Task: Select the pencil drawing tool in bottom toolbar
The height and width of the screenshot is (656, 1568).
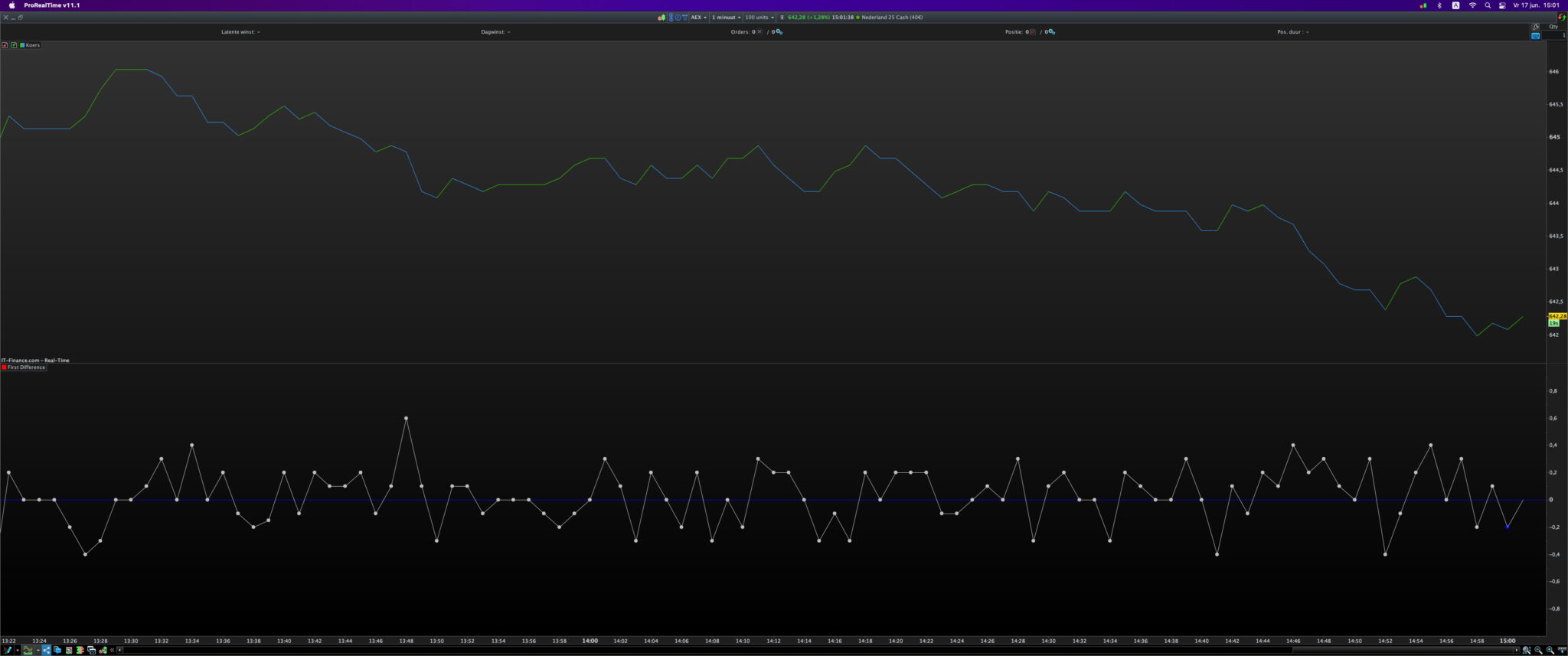Action: pyautogui.click(x=7, y=650)
